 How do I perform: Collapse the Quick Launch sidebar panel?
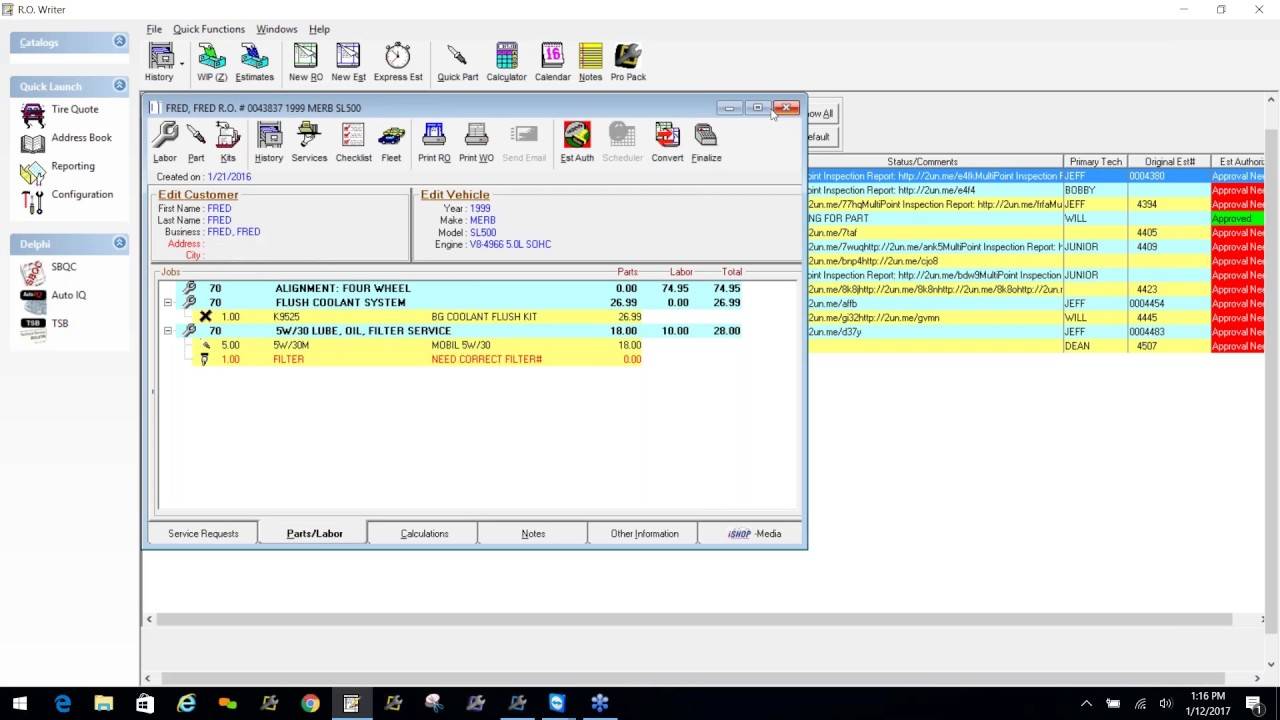(120, 86)
